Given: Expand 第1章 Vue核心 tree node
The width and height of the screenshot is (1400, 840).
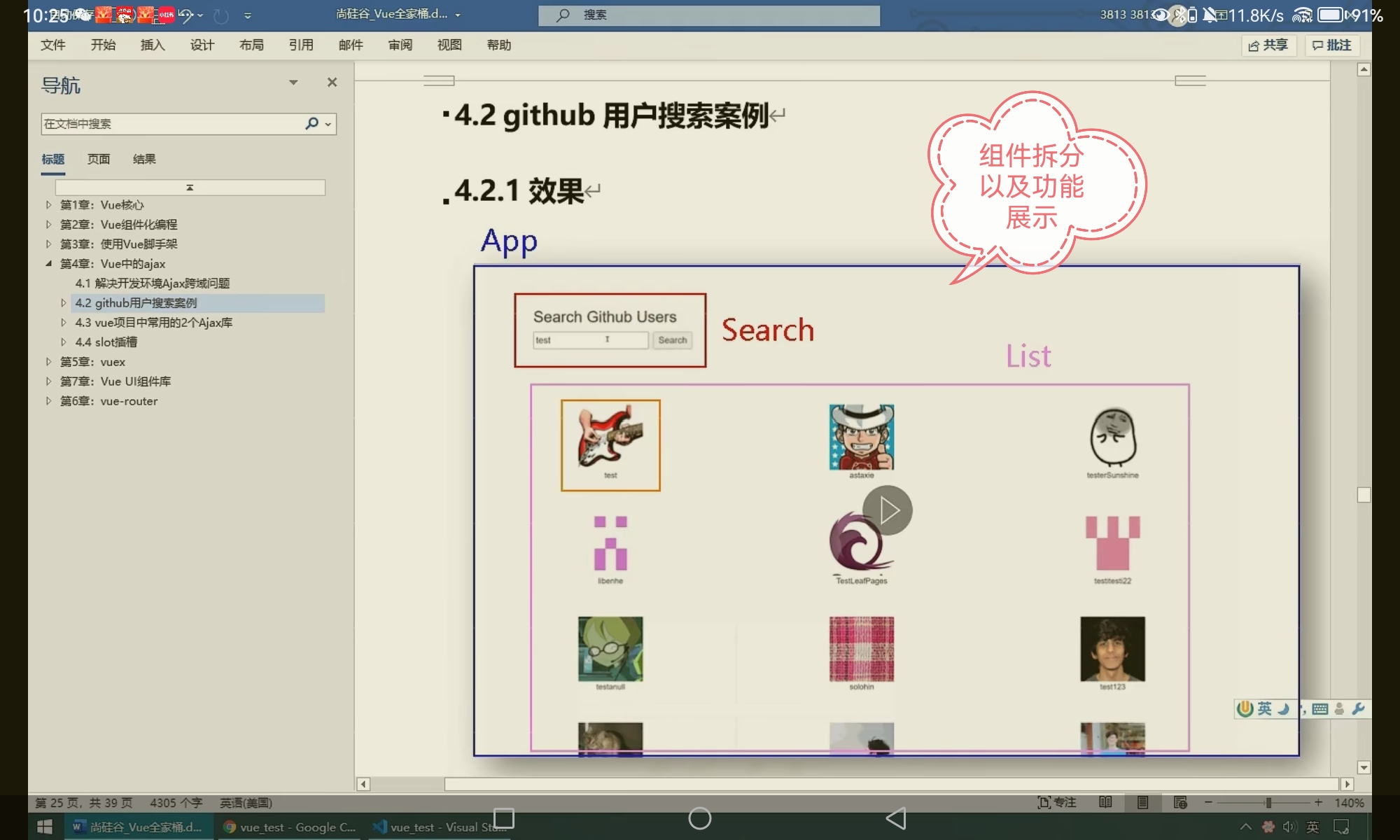Looking at the screenshot, I should (48, 205).
